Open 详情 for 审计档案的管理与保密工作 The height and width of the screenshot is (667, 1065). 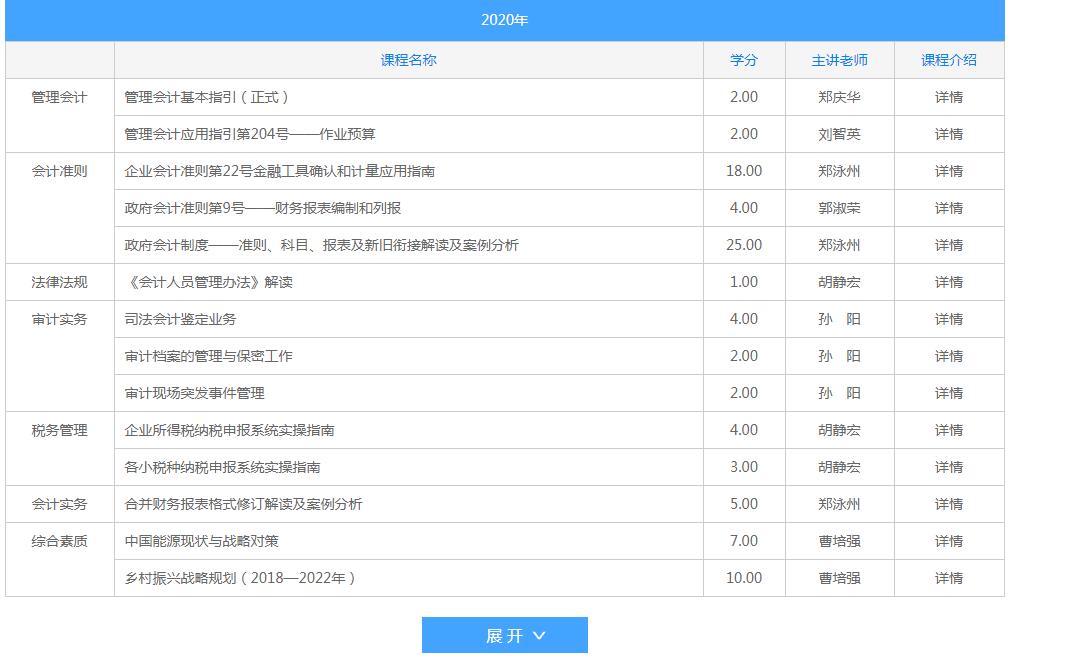click(x=948, y=356)
